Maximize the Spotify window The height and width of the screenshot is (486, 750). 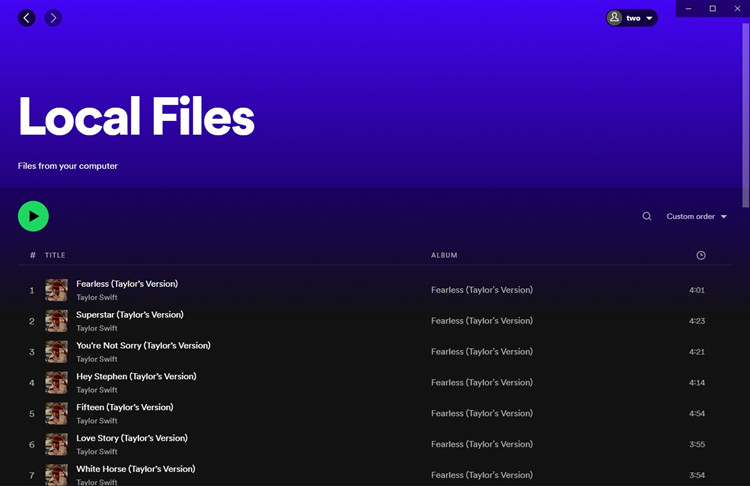[x=713, y=9]
